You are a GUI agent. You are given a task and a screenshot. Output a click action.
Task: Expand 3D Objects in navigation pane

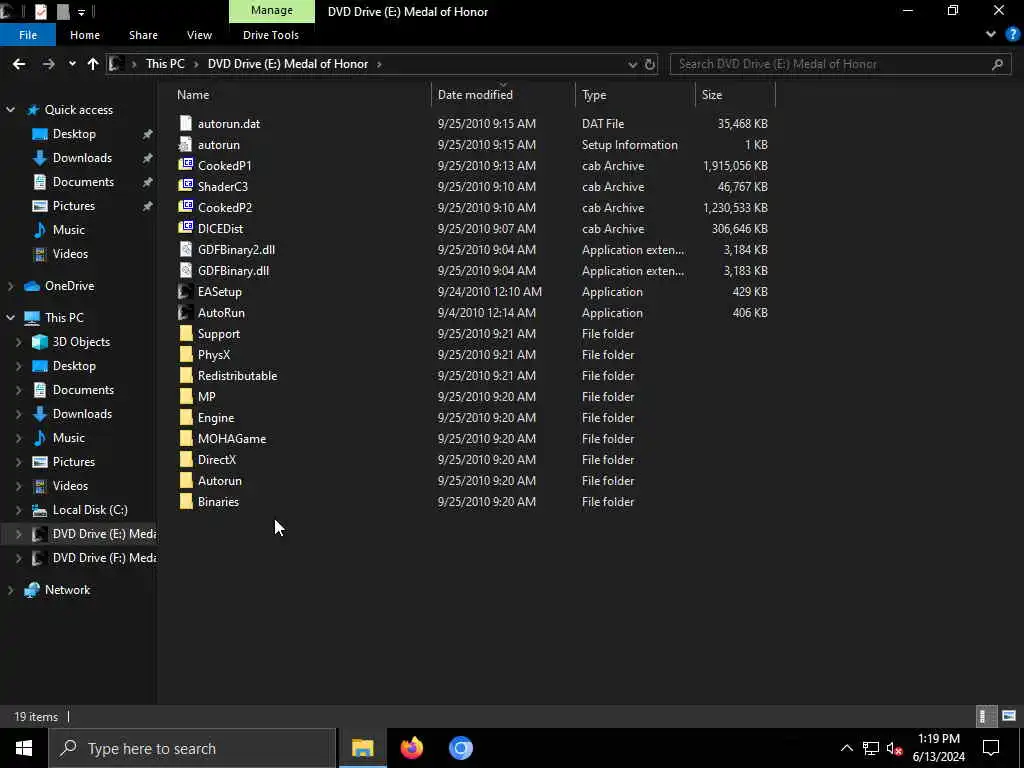(x=18, y=342)
